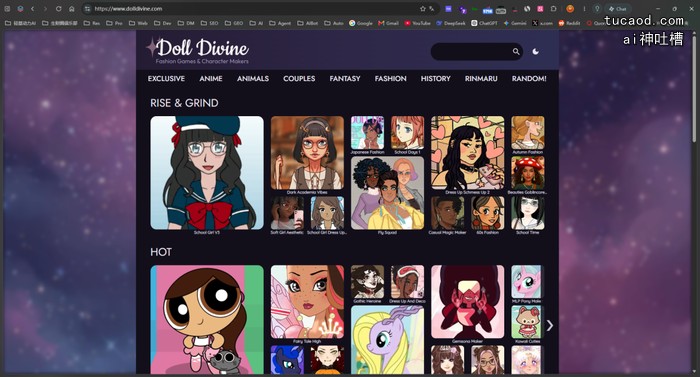Open the School Days 1 thumbnail

click(407, 133)
